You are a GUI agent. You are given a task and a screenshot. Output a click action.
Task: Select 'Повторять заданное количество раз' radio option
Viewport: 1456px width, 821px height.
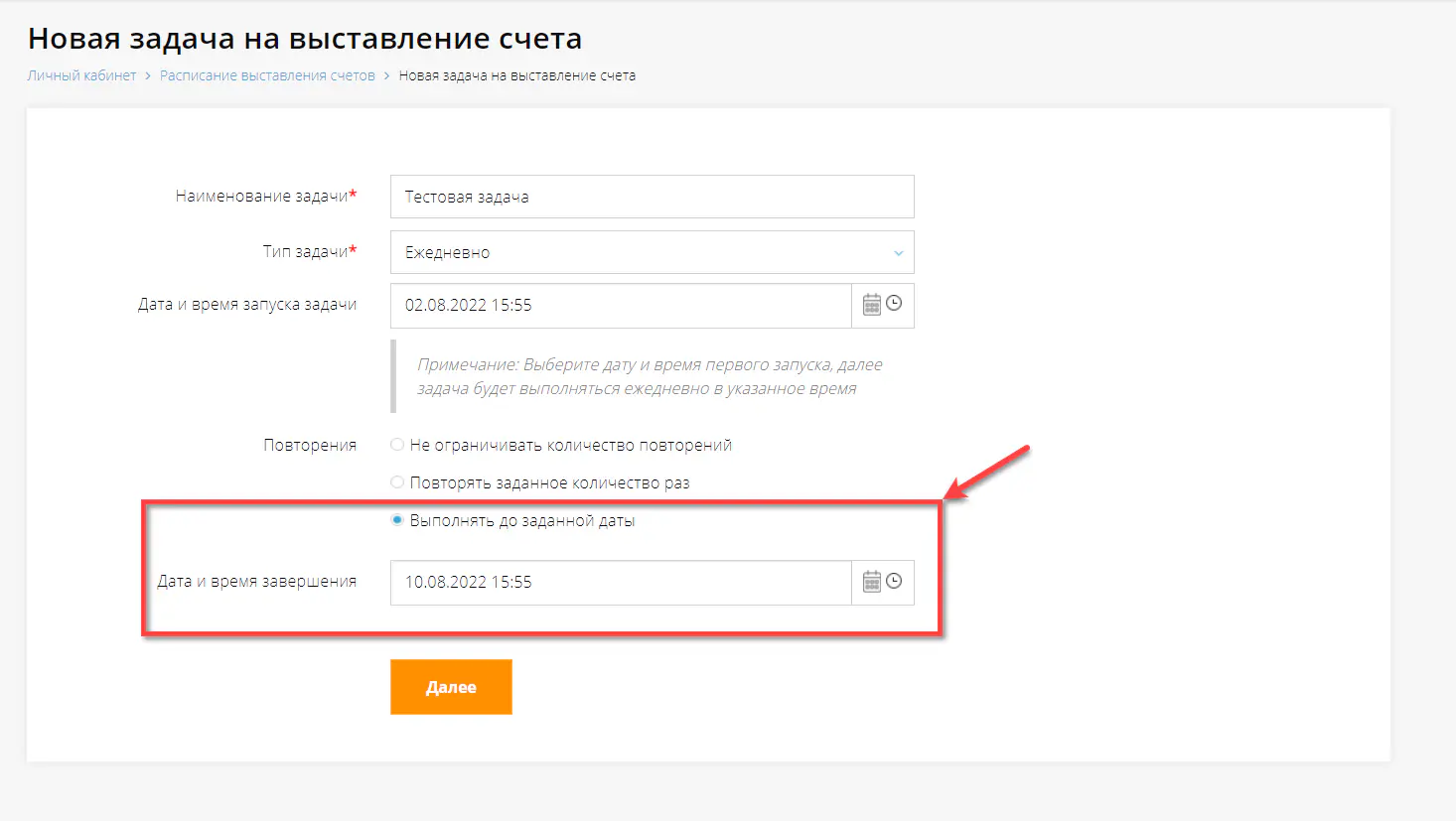click(x=397, y=482)
